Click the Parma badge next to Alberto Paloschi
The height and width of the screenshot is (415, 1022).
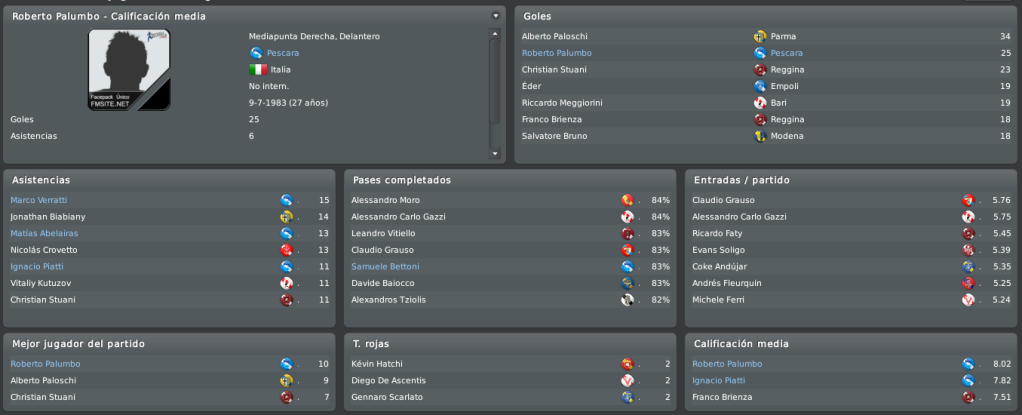click(759, 36)
